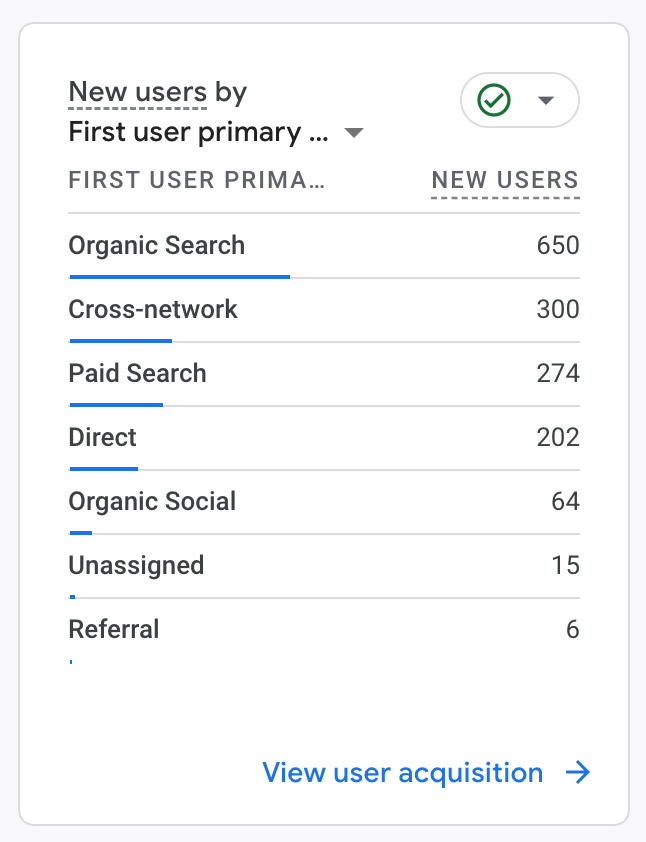This screenshot has width=646, height=842.
Task: Open the New users metric selector
Action: pos(137,92)
